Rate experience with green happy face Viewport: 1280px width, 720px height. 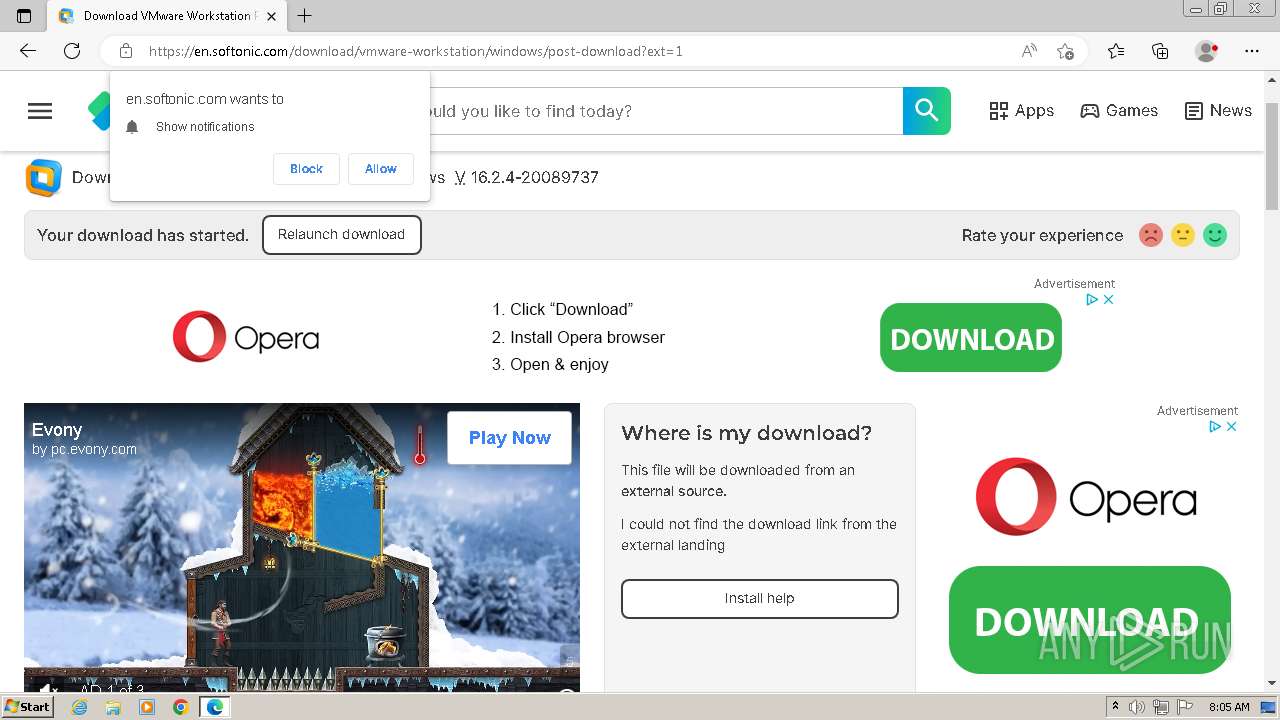(x=1215, y=235)
